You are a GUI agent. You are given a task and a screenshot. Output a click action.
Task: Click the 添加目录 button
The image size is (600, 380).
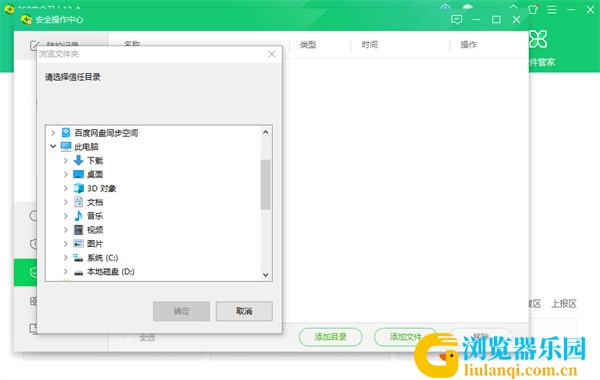(x=330, y=337)
